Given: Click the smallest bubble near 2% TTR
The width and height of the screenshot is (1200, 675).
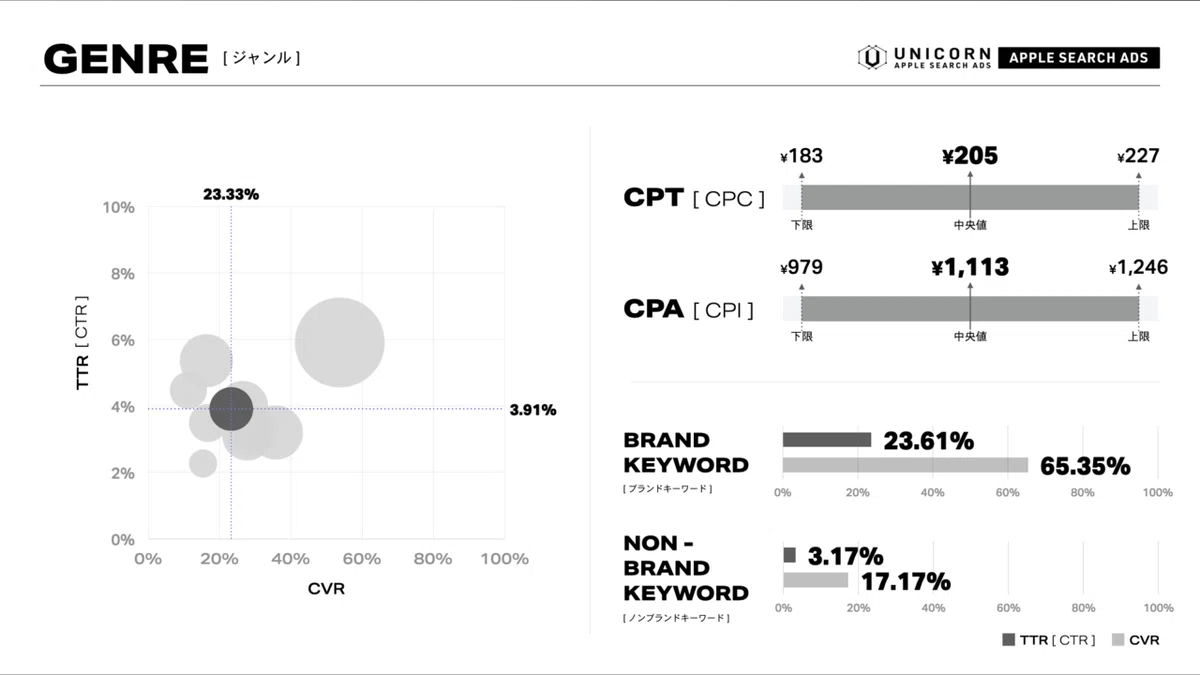Looking at the screenshot, I should pyautogui.click(x=203, y=463).
